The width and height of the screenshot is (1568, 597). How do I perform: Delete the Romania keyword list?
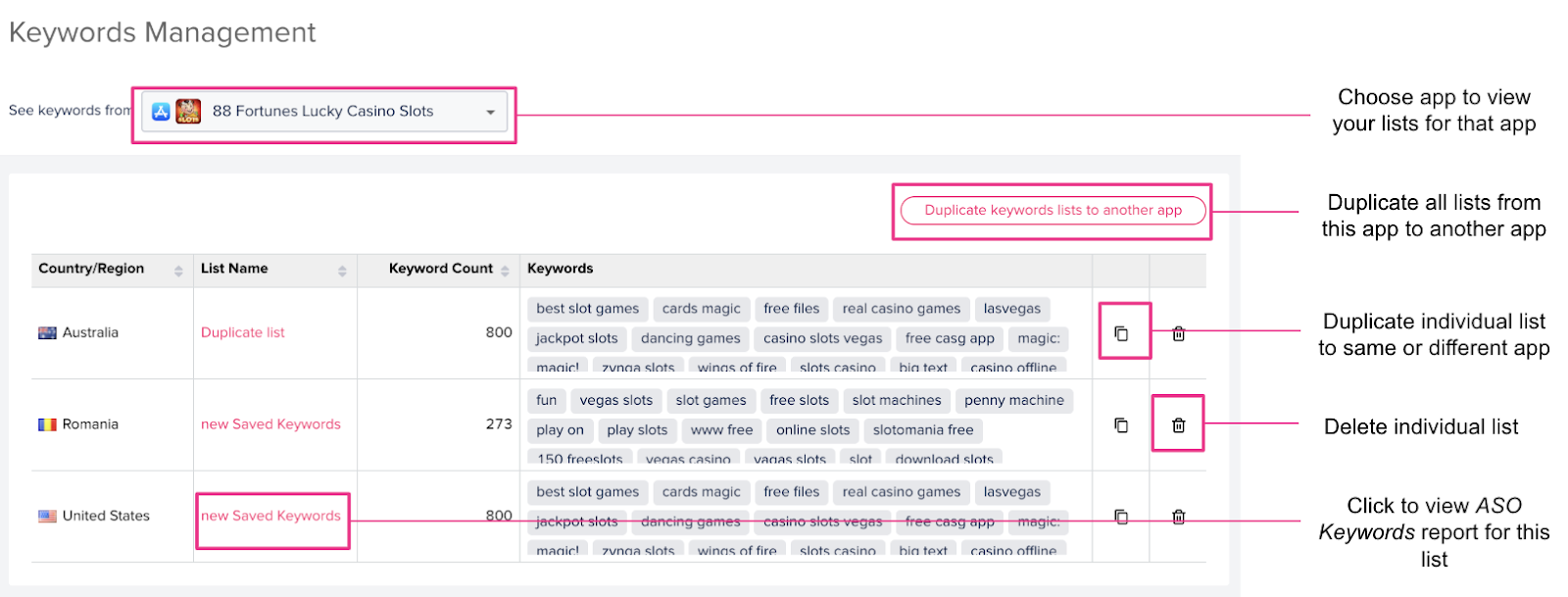[x=1178, y=424]
